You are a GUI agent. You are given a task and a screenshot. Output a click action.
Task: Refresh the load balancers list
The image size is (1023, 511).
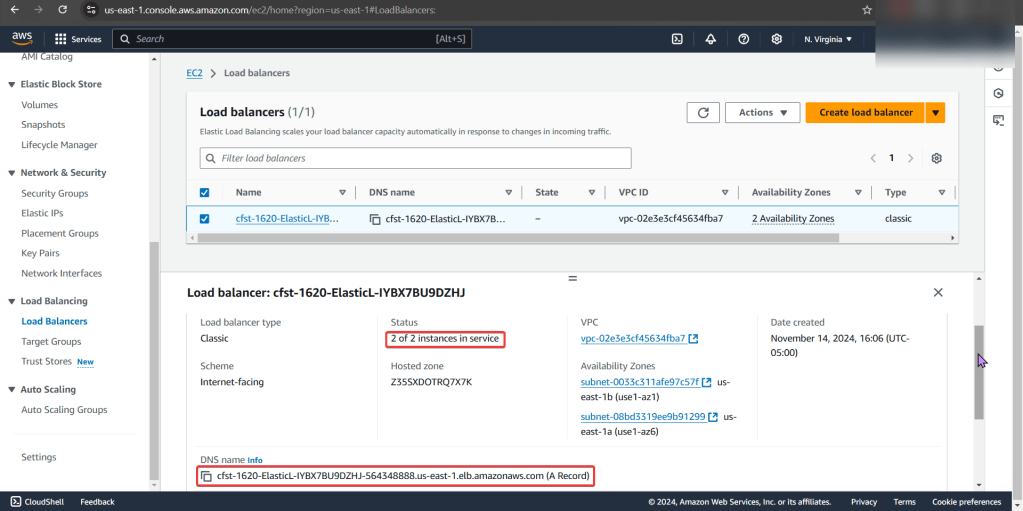[702, 113]
